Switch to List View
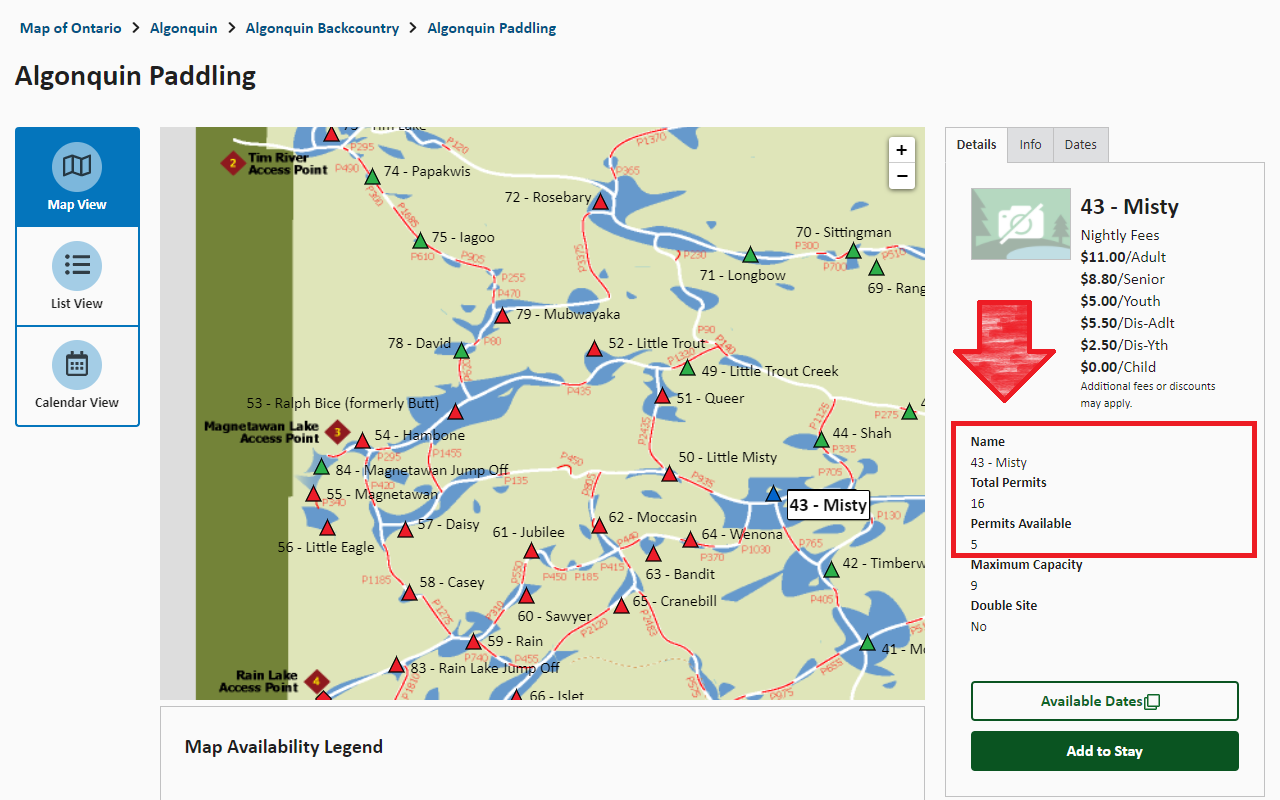 pyautogui.click(x=77, y=276)
